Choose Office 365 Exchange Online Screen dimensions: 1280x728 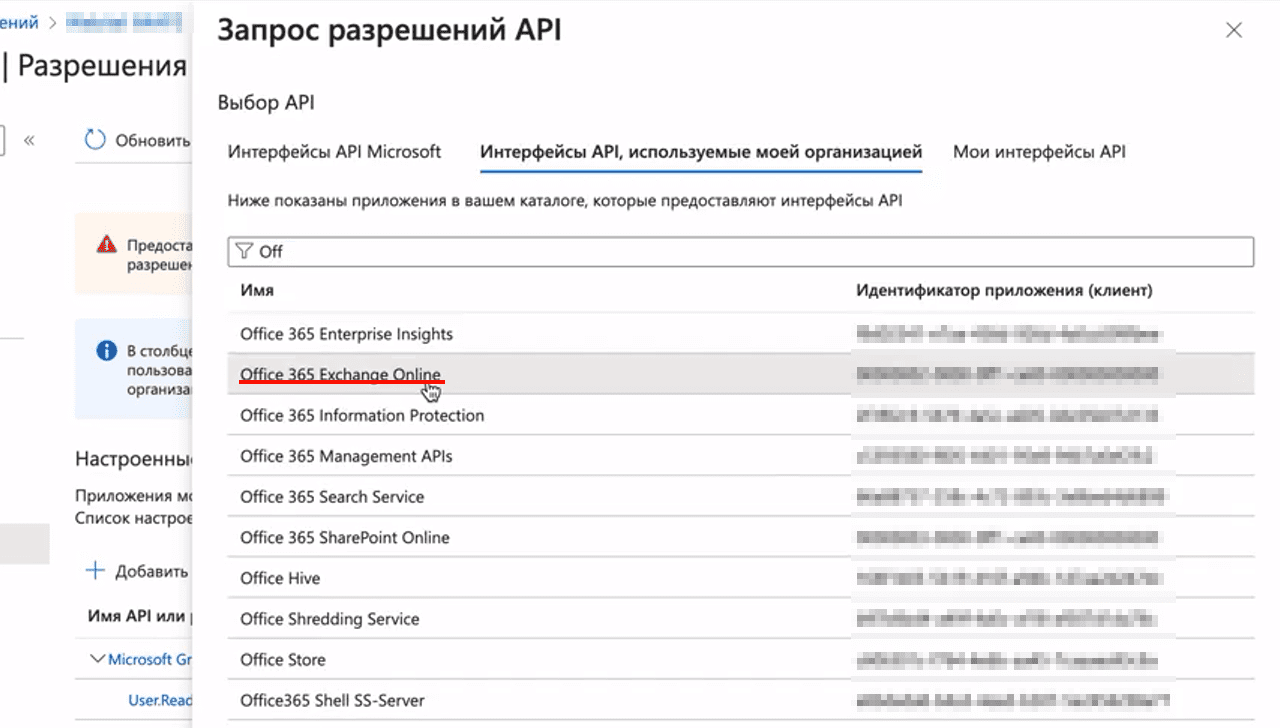[x=740, y=374]
